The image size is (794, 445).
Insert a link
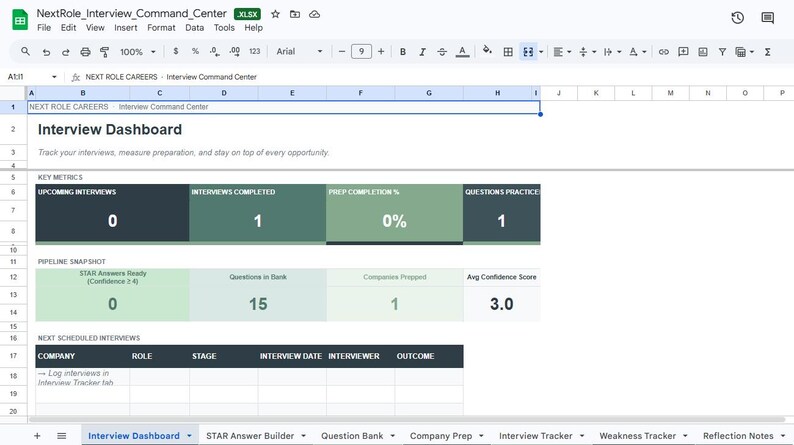point(663,52)
